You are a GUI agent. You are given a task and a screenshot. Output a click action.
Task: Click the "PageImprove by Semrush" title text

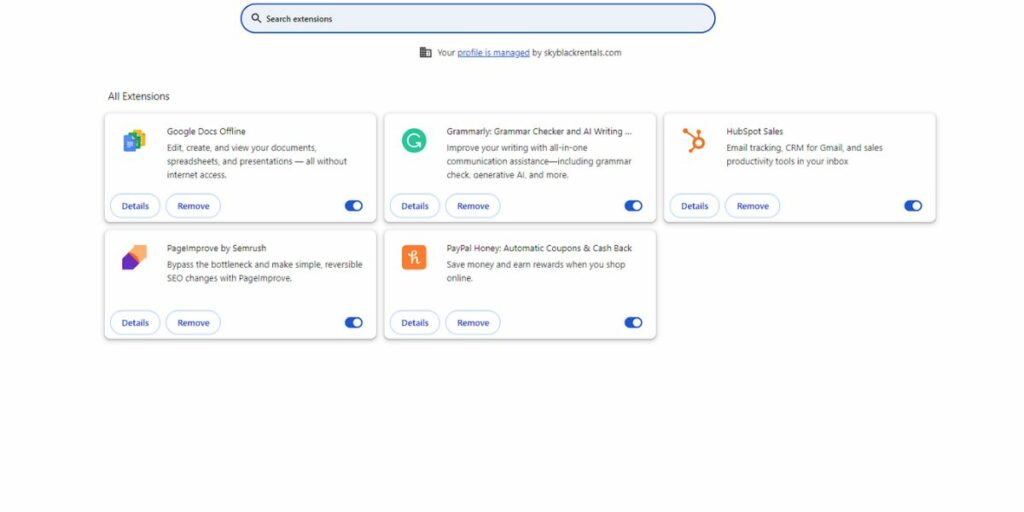(216, 248)
